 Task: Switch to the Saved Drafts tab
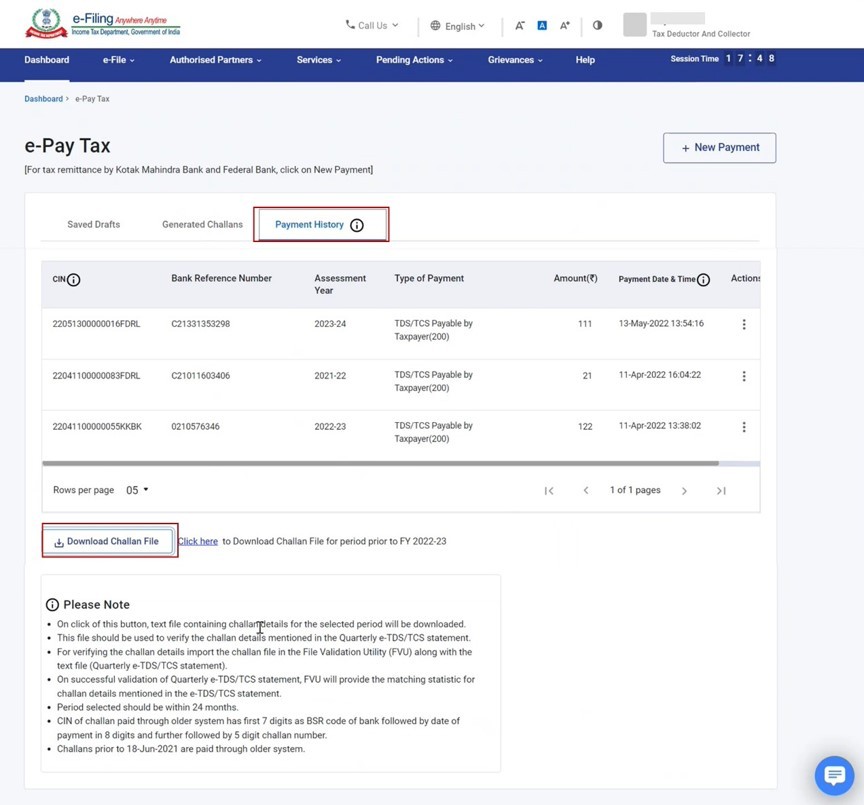pyautogui.click(x=93, y=225)
